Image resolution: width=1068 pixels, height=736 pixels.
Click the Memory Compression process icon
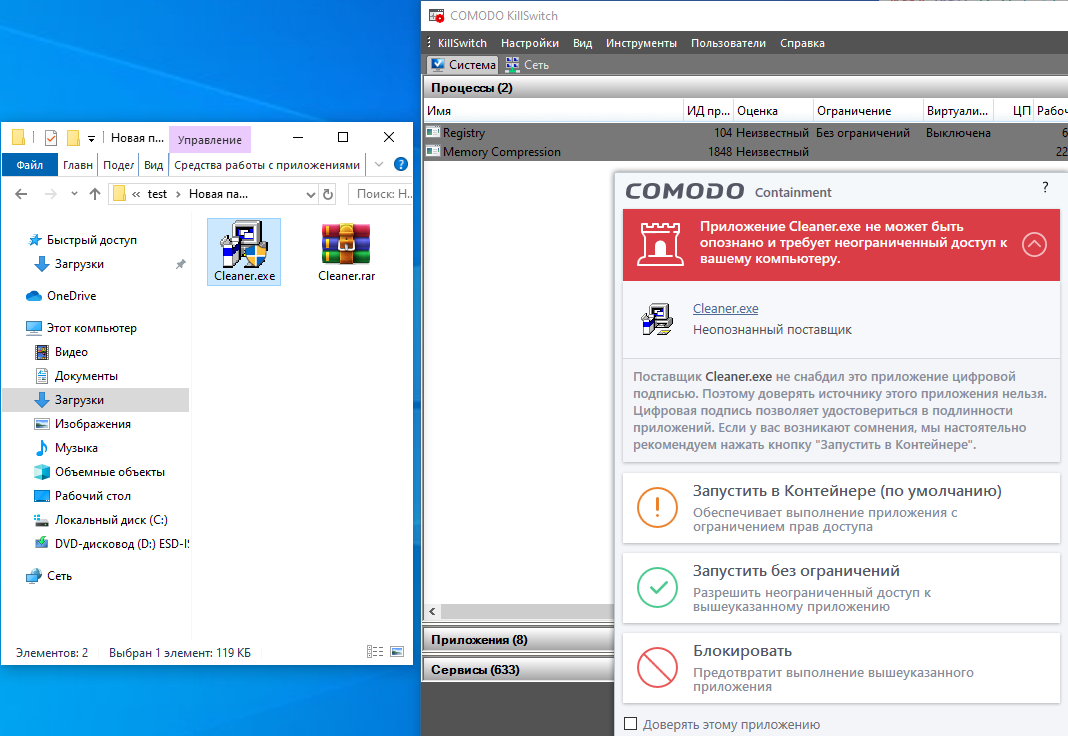tap(433, 151)
